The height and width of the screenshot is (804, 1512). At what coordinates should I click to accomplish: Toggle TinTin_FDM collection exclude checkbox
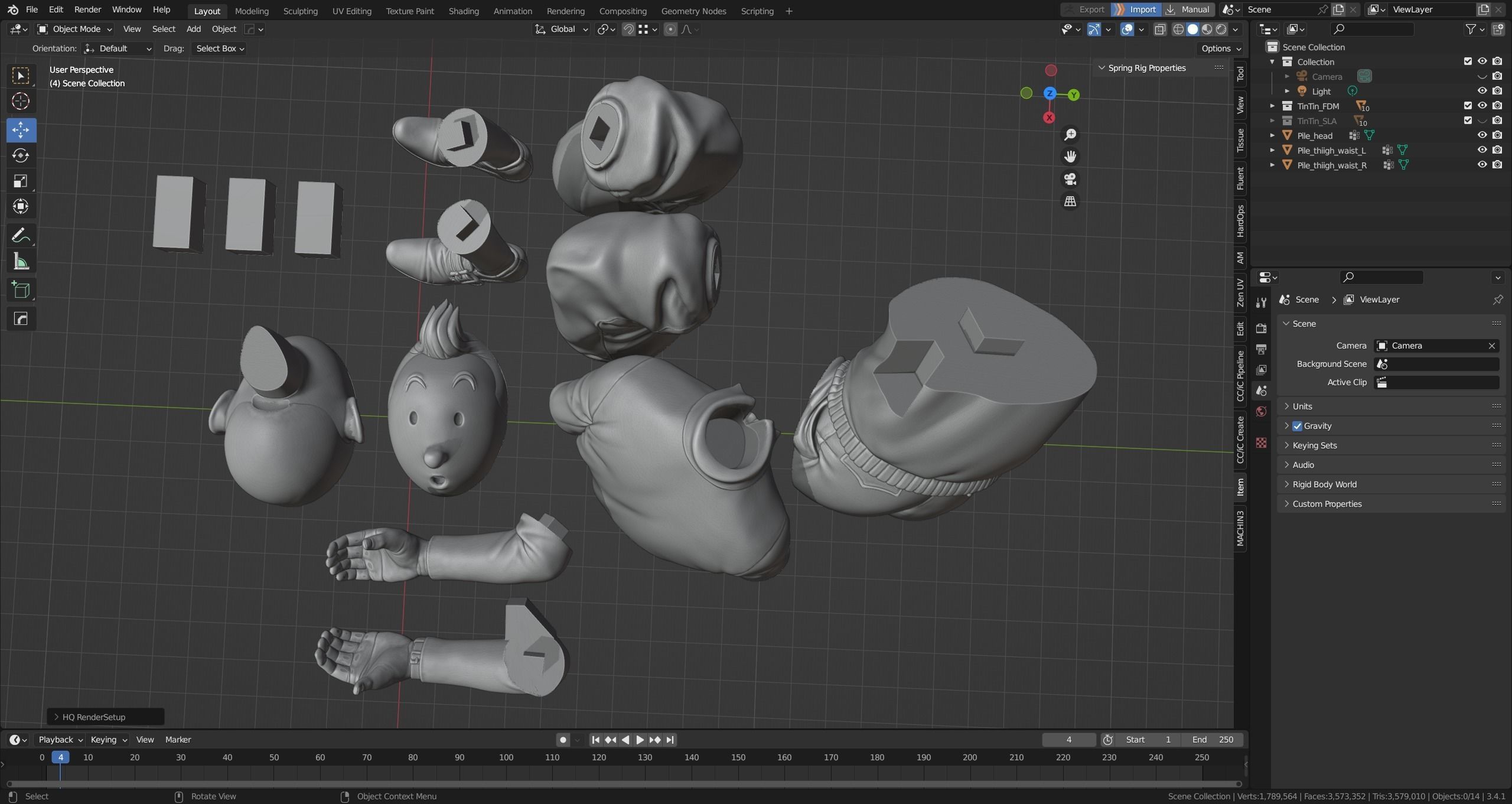1467,106
